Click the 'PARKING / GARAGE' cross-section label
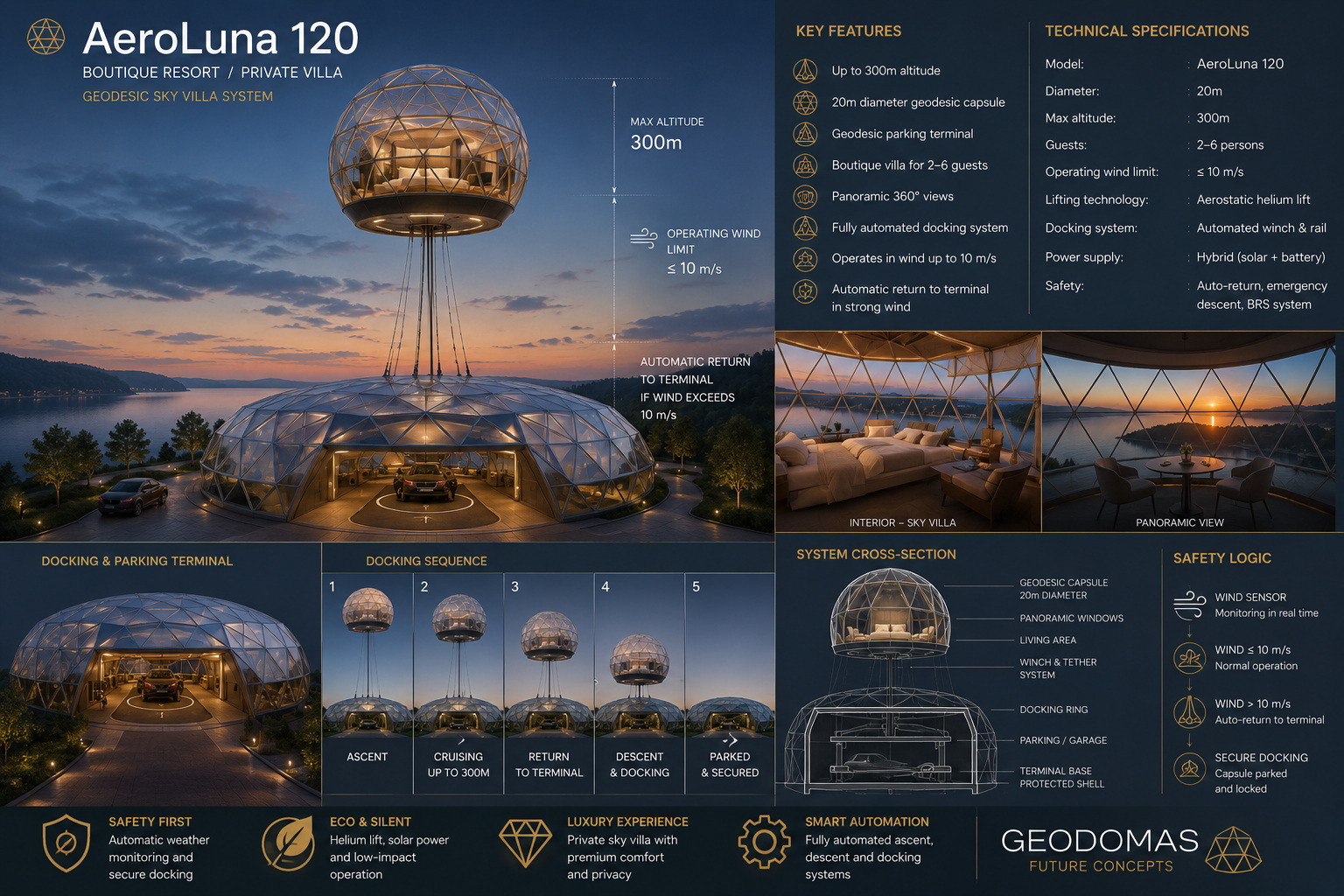The image size is (1344, 896). 1063,740
